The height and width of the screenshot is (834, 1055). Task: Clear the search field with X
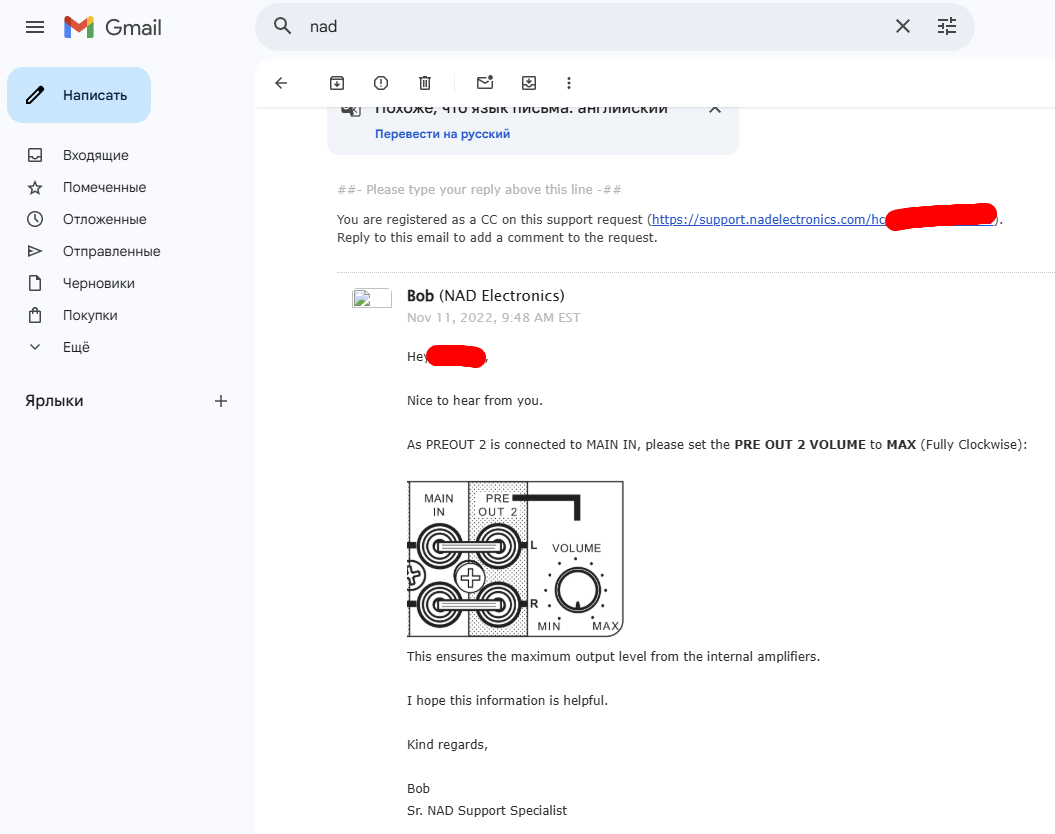click(x=902, y=27)
